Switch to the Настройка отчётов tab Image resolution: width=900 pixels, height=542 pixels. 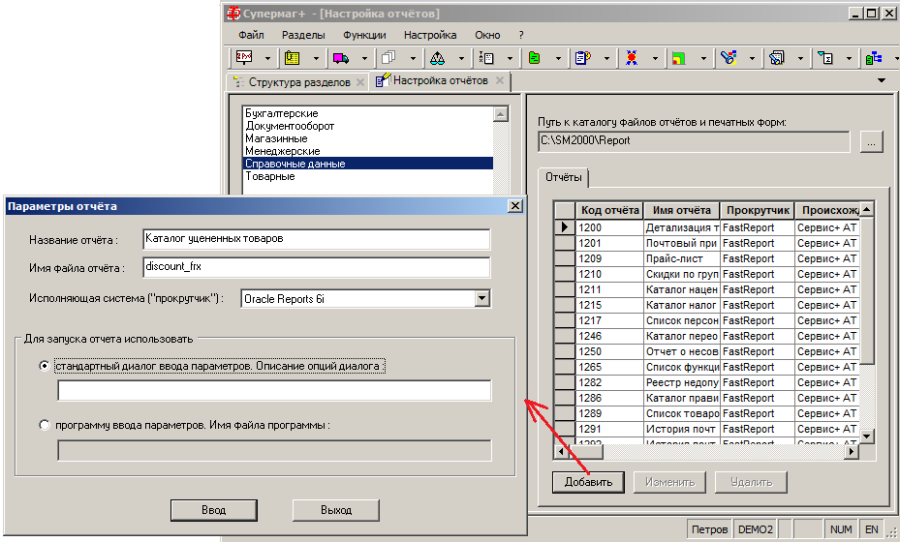pos(440,80)
